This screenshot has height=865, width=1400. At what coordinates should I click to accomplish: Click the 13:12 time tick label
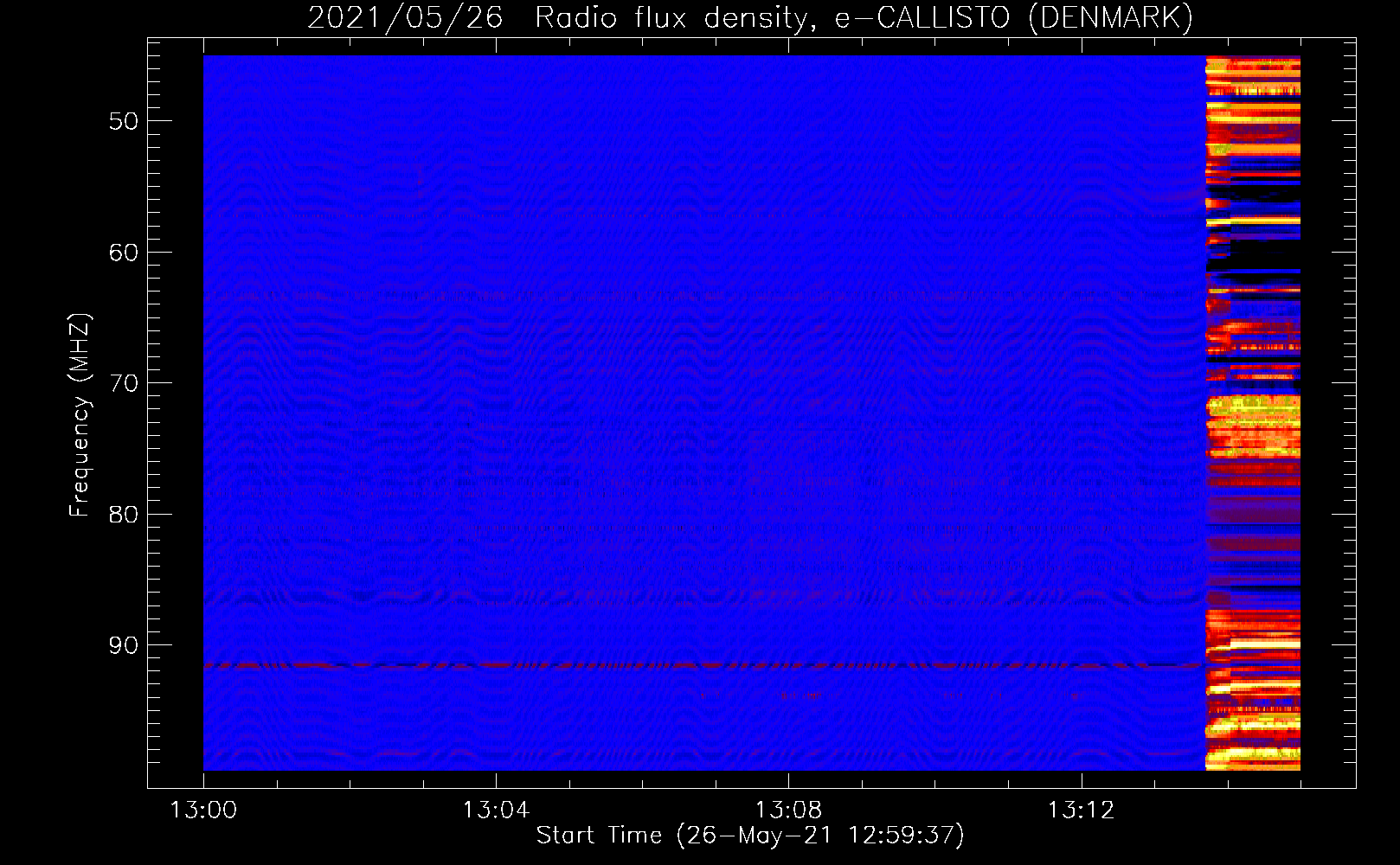[1081, 811]
